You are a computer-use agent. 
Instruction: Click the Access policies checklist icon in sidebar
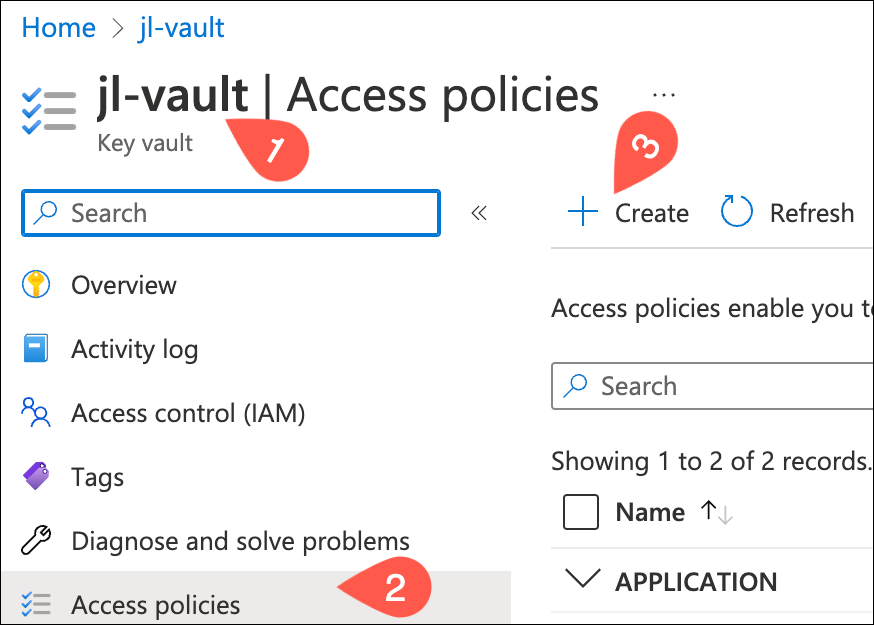pos(35,604)
